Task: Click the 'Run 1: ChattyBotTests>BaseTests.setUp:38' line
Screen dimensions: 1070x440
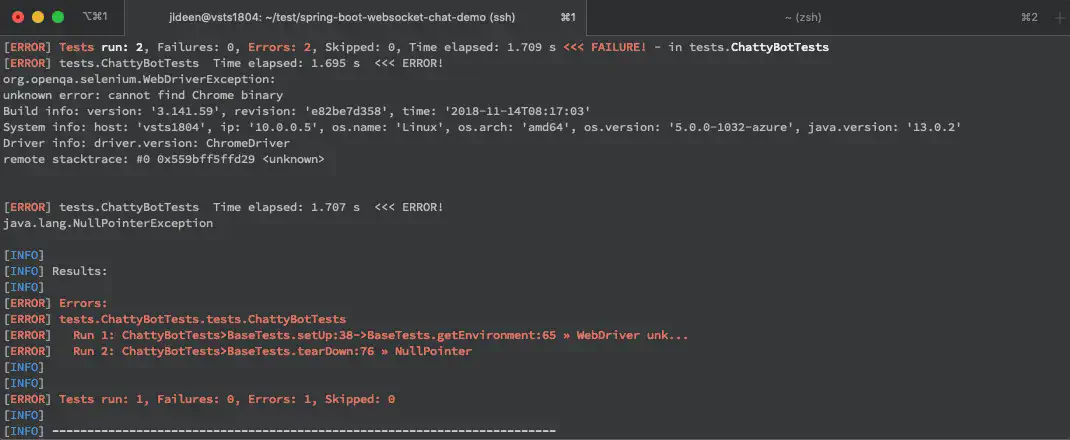Action: (346, 335)
